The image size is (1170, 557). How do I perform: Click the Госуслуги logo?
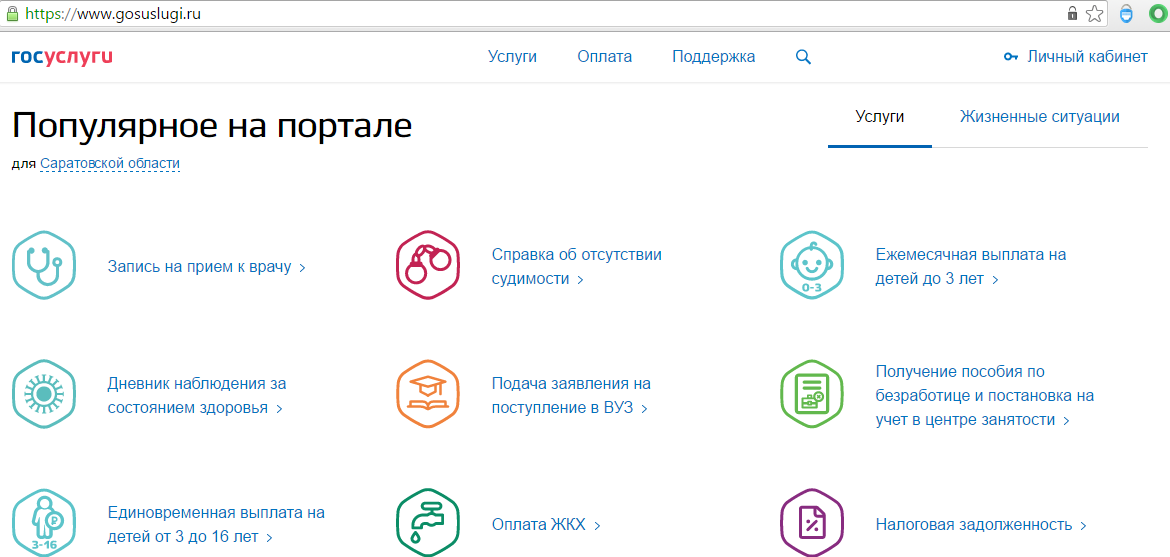coord(62,57)
